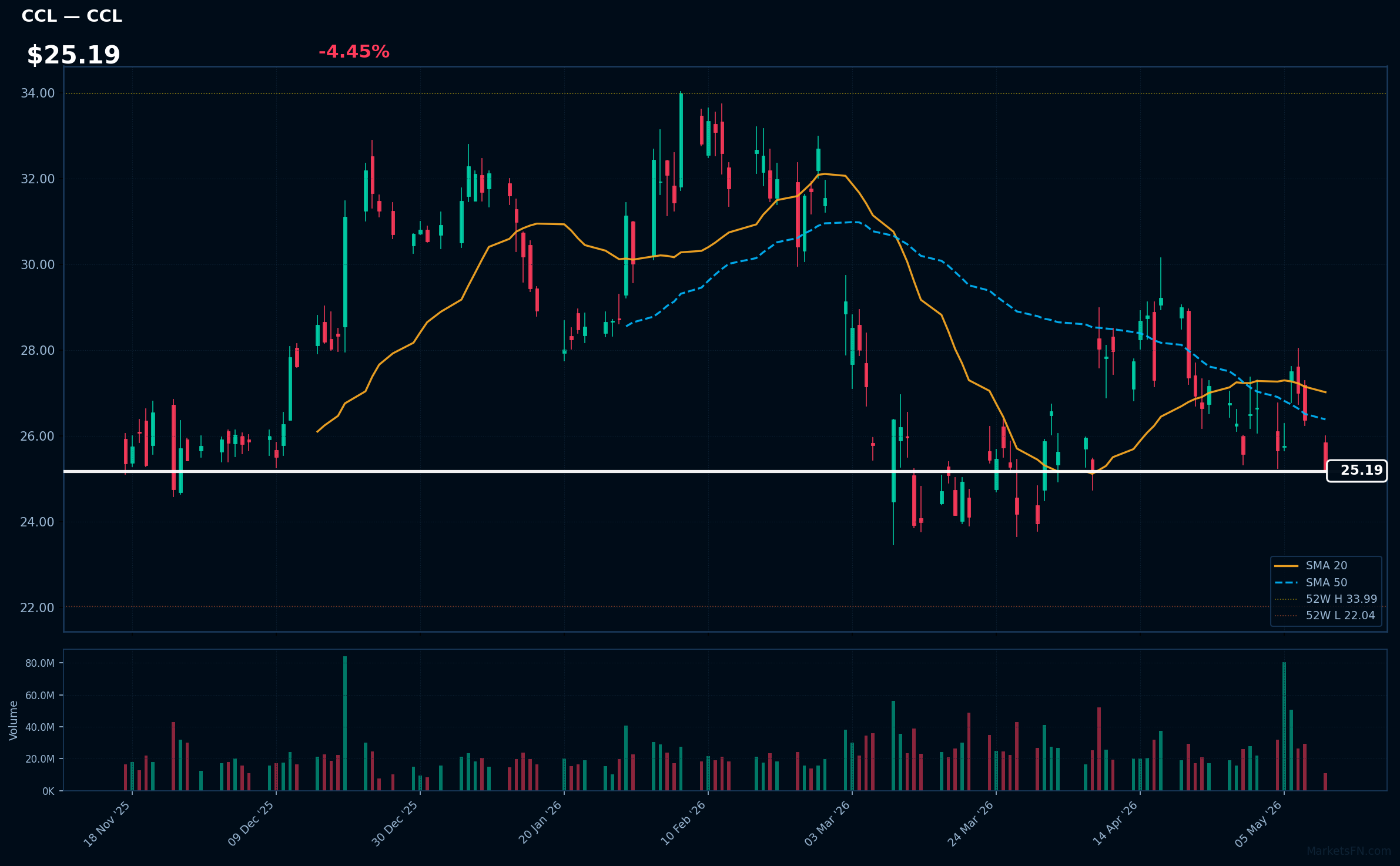Click the blue dashed SMA 50 sample in legend

[x=1286, y=583]
